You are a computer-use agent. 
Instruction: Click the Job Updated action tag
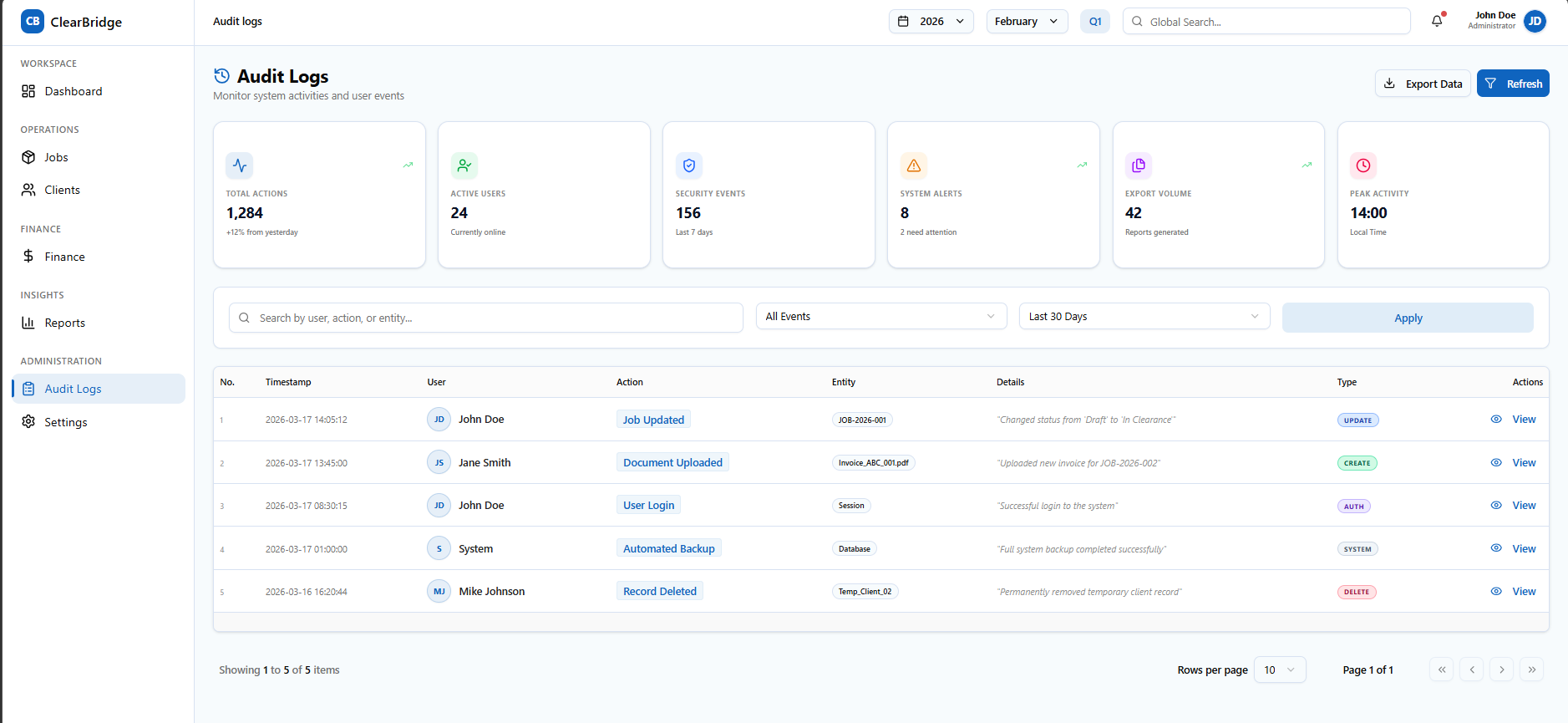[x=653, y=420]
